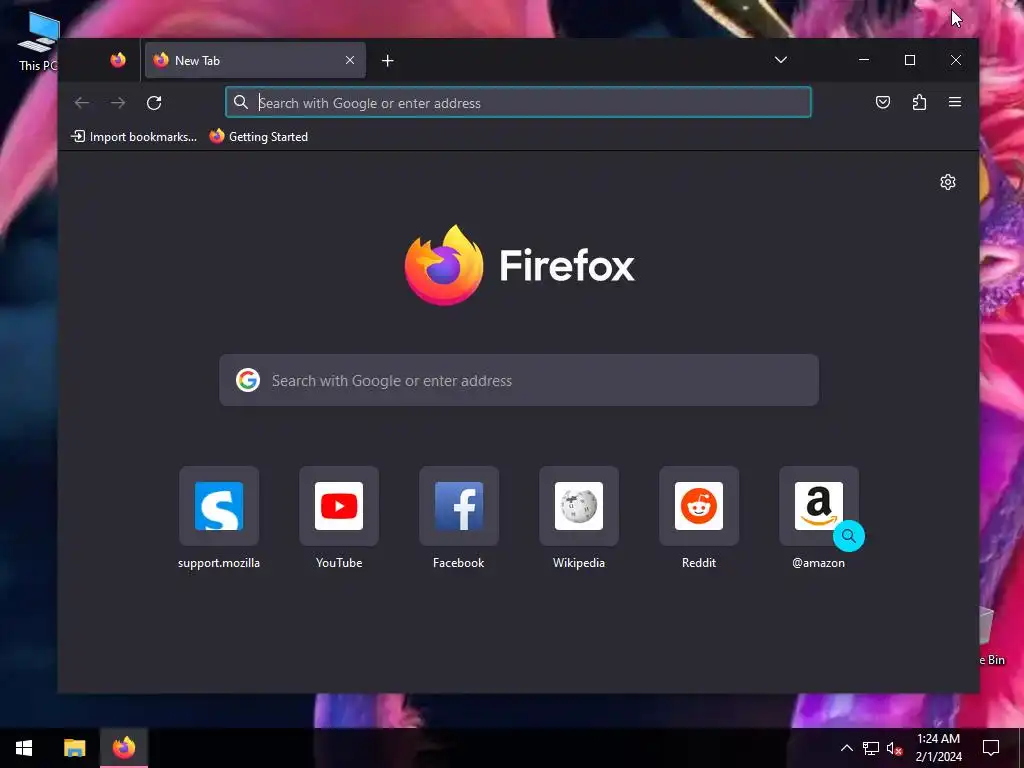Focus the address bar search field

click(519, 103)
